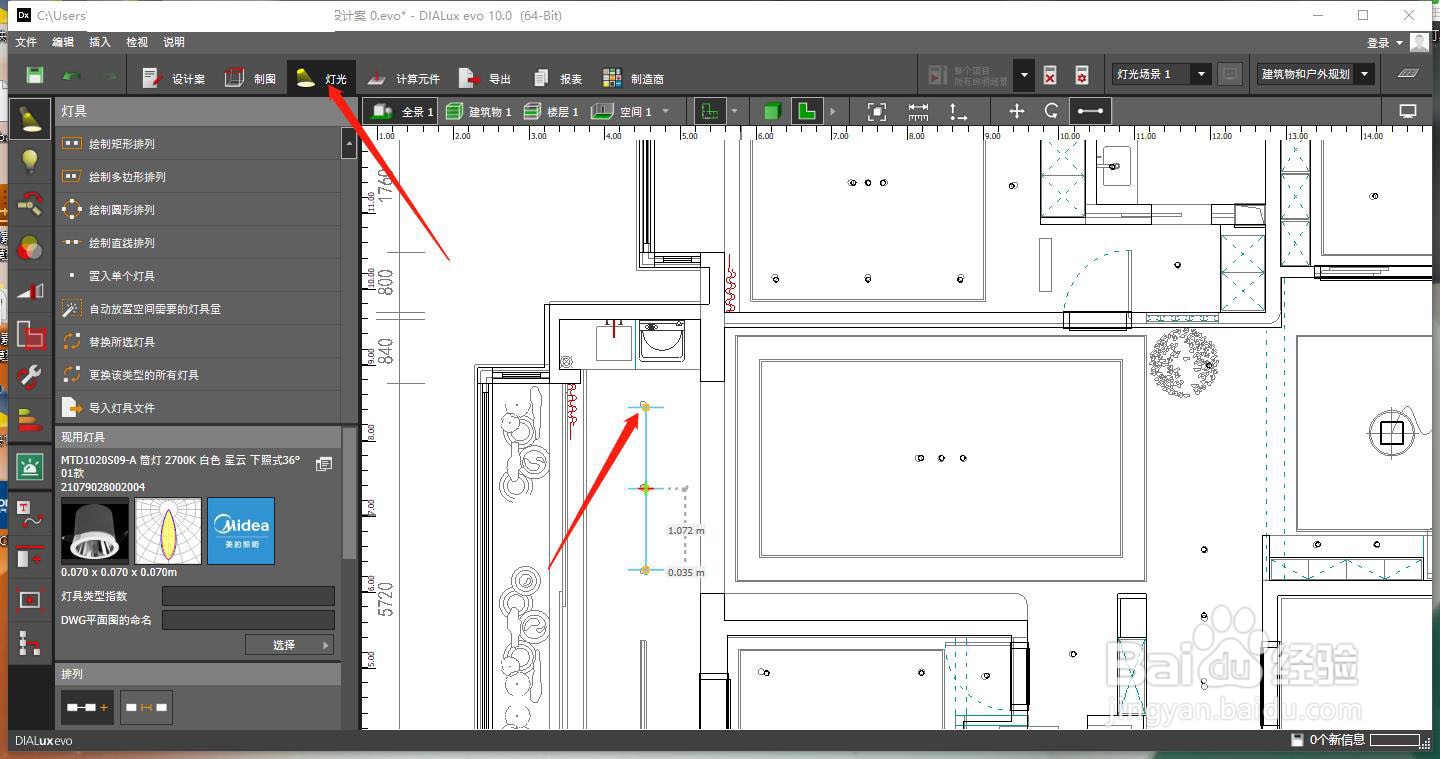
Task: Select the energy consumption tool
Action: (30, 420)
